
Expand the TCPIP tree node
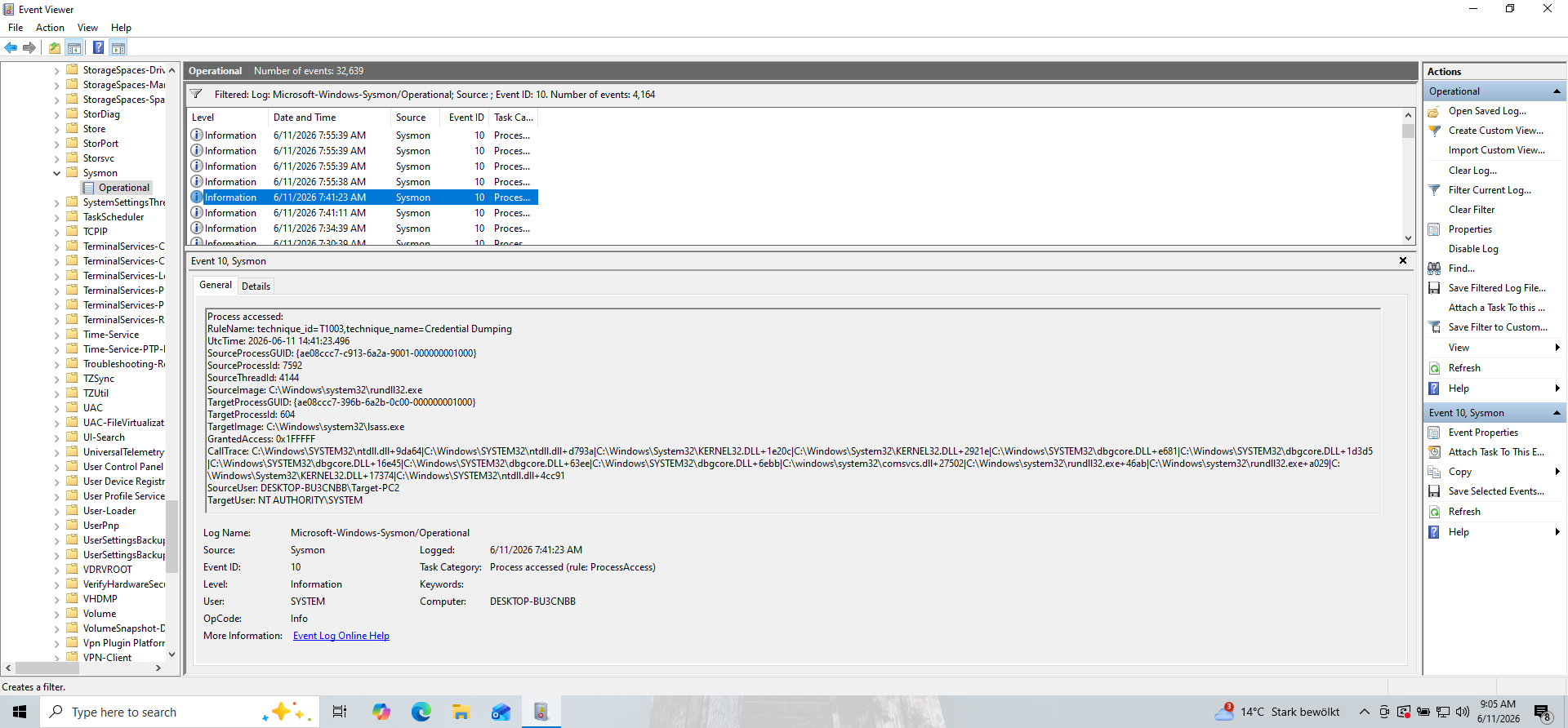56,232
